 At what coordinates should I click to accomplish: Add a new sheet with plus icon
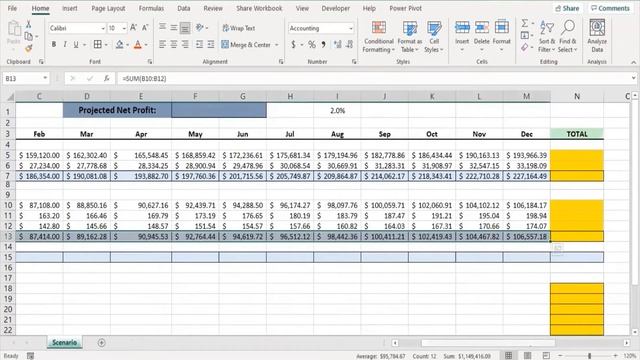click(101, 343)
